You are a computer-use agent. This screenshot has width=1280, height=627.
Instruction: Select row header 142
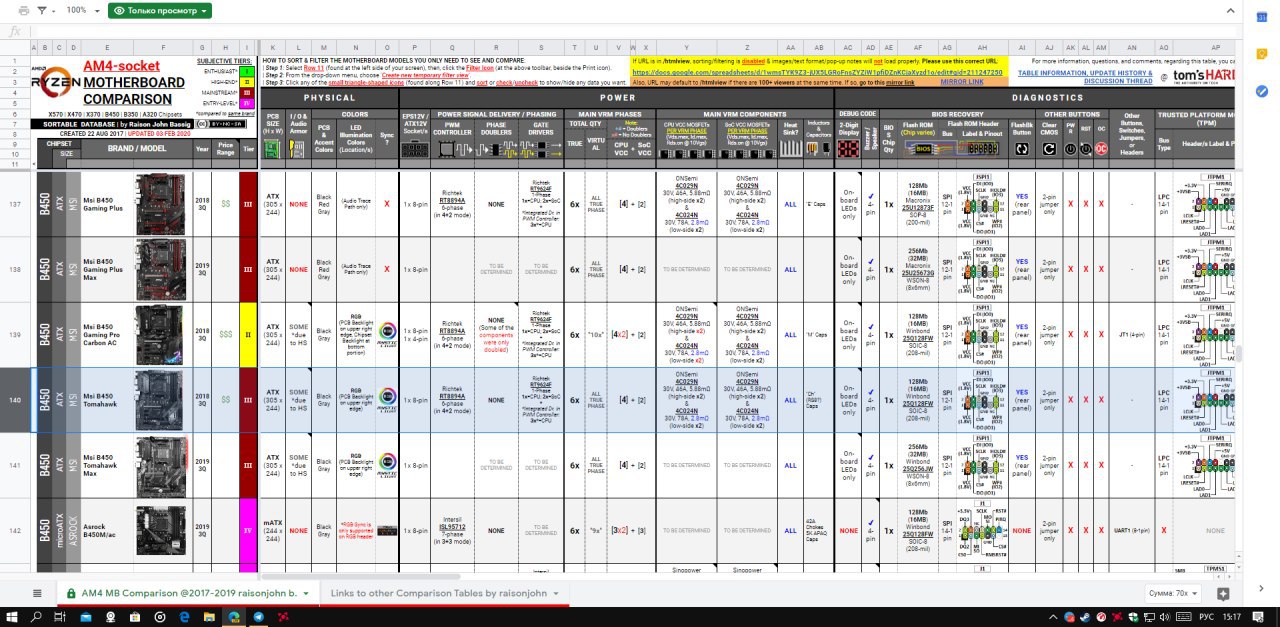tap(14, 531)
